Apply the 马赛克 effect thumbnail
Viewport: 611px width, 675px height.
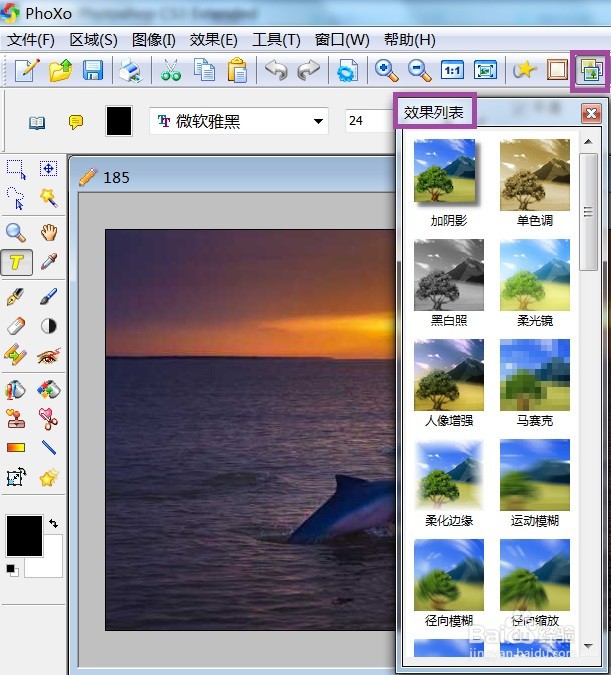pyautogui.click(x=535, y=375)
